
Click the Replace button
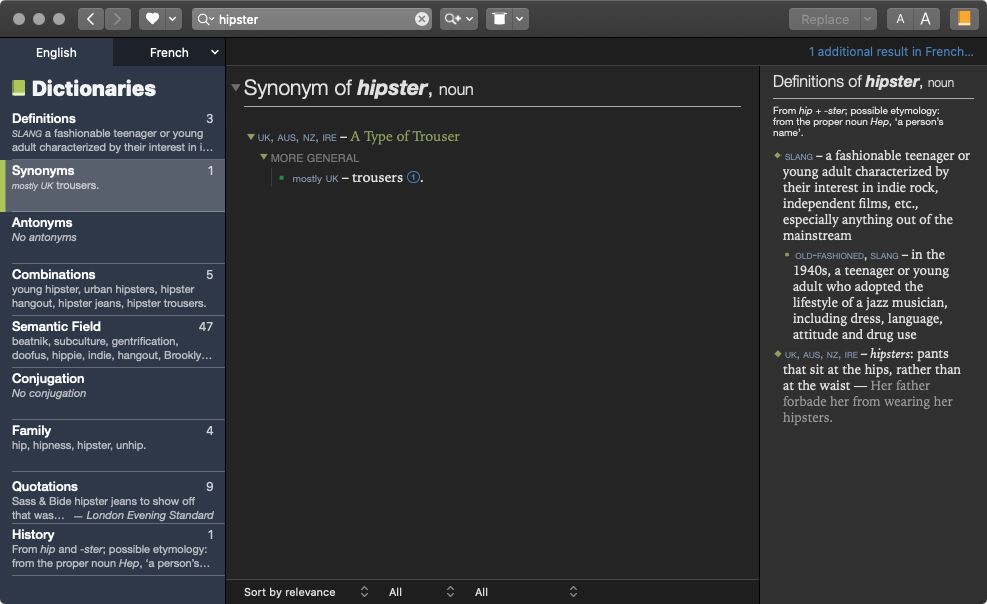[825, 20]
